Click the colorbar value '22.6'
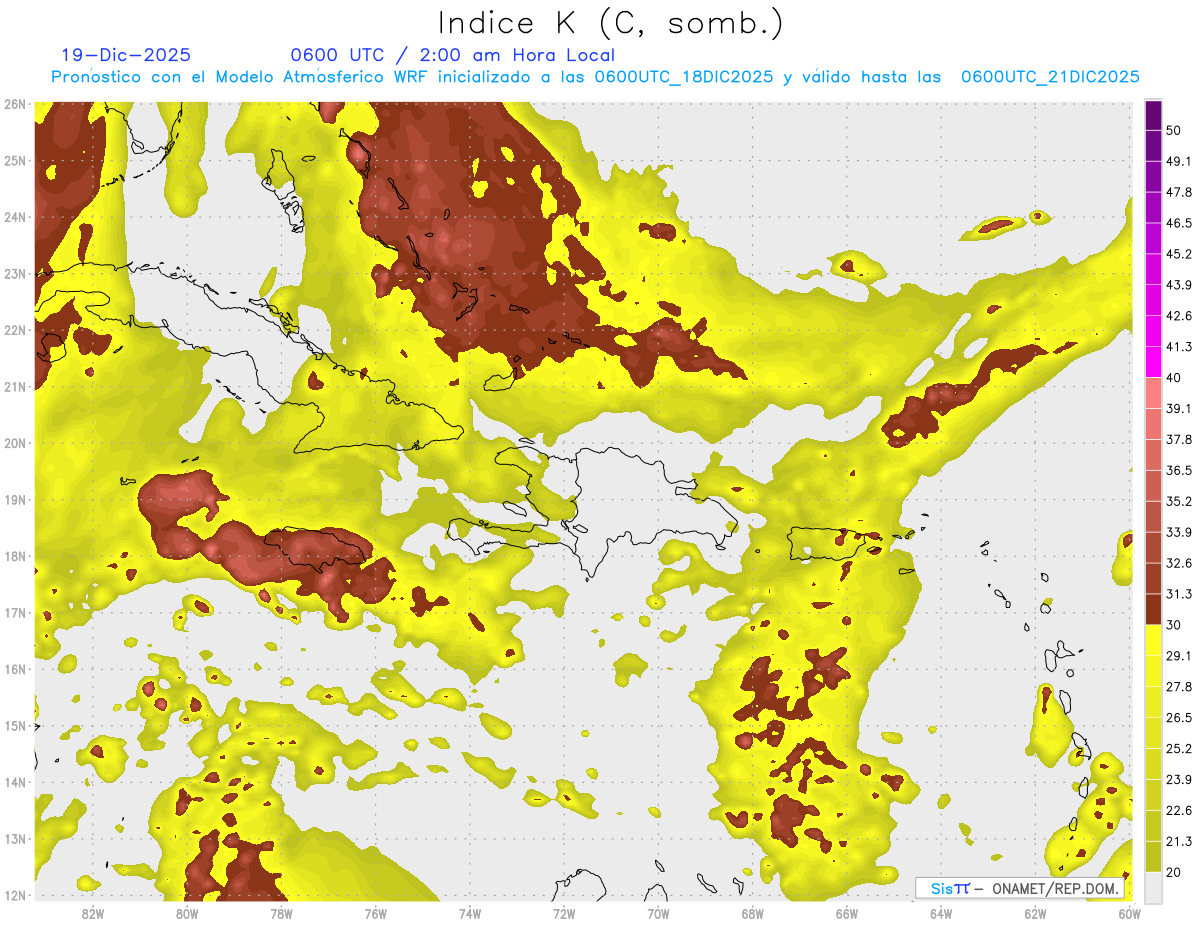This screenshot has height=927, width=1200. [x=1179, y=811]
